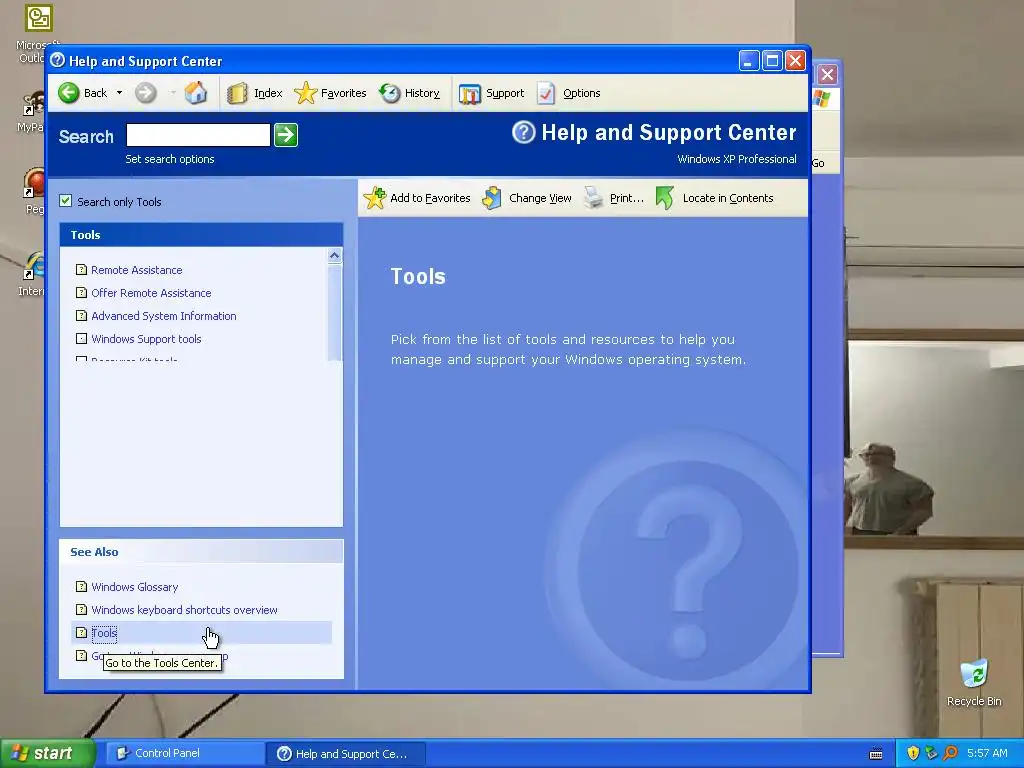This screenshot has width=1024, height=768.
Task: Open History clock icon
Action: [390, 93]
